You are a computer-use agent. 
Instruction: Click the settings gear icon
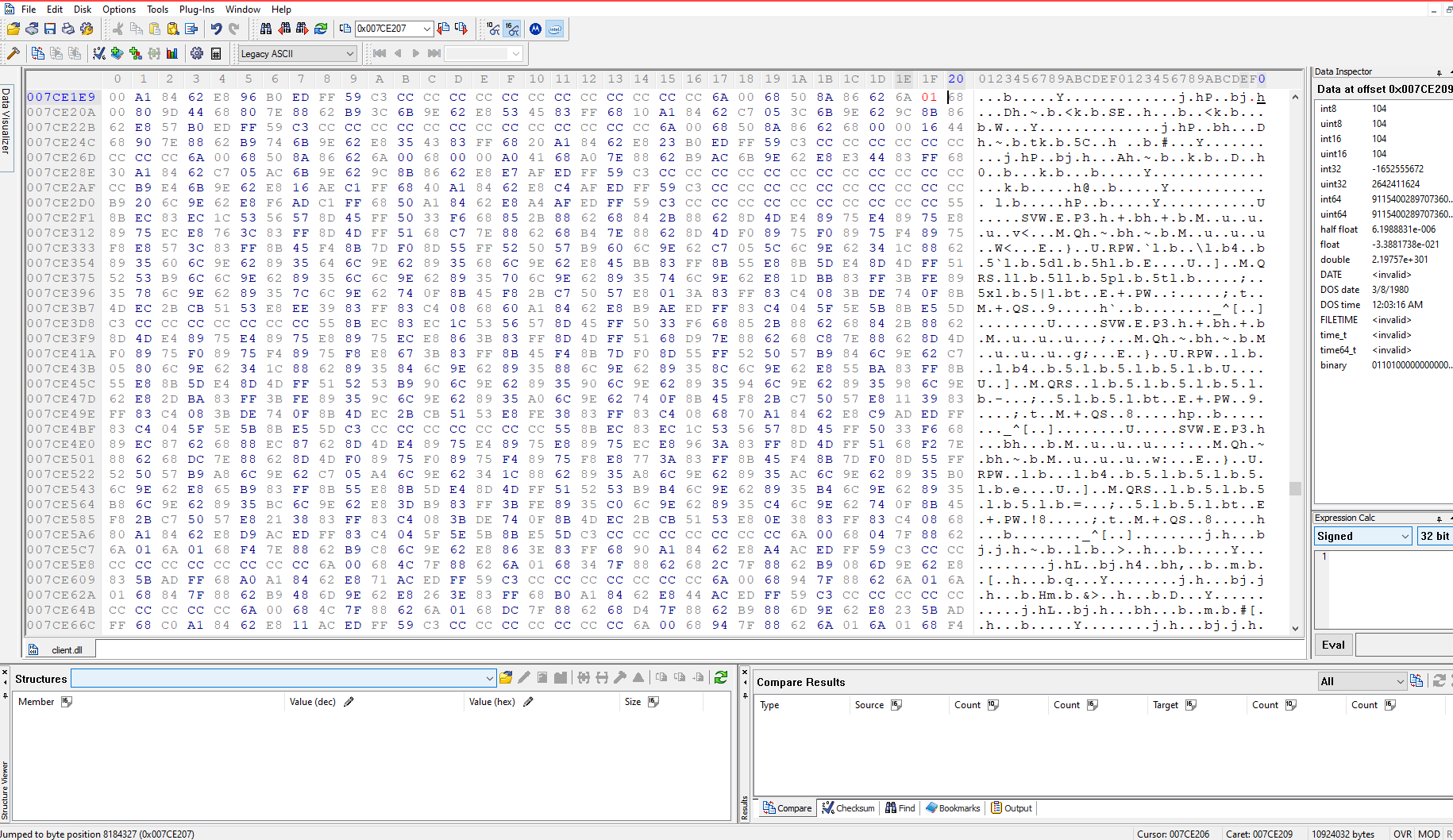pyautogui.click(x=196, y=54)
